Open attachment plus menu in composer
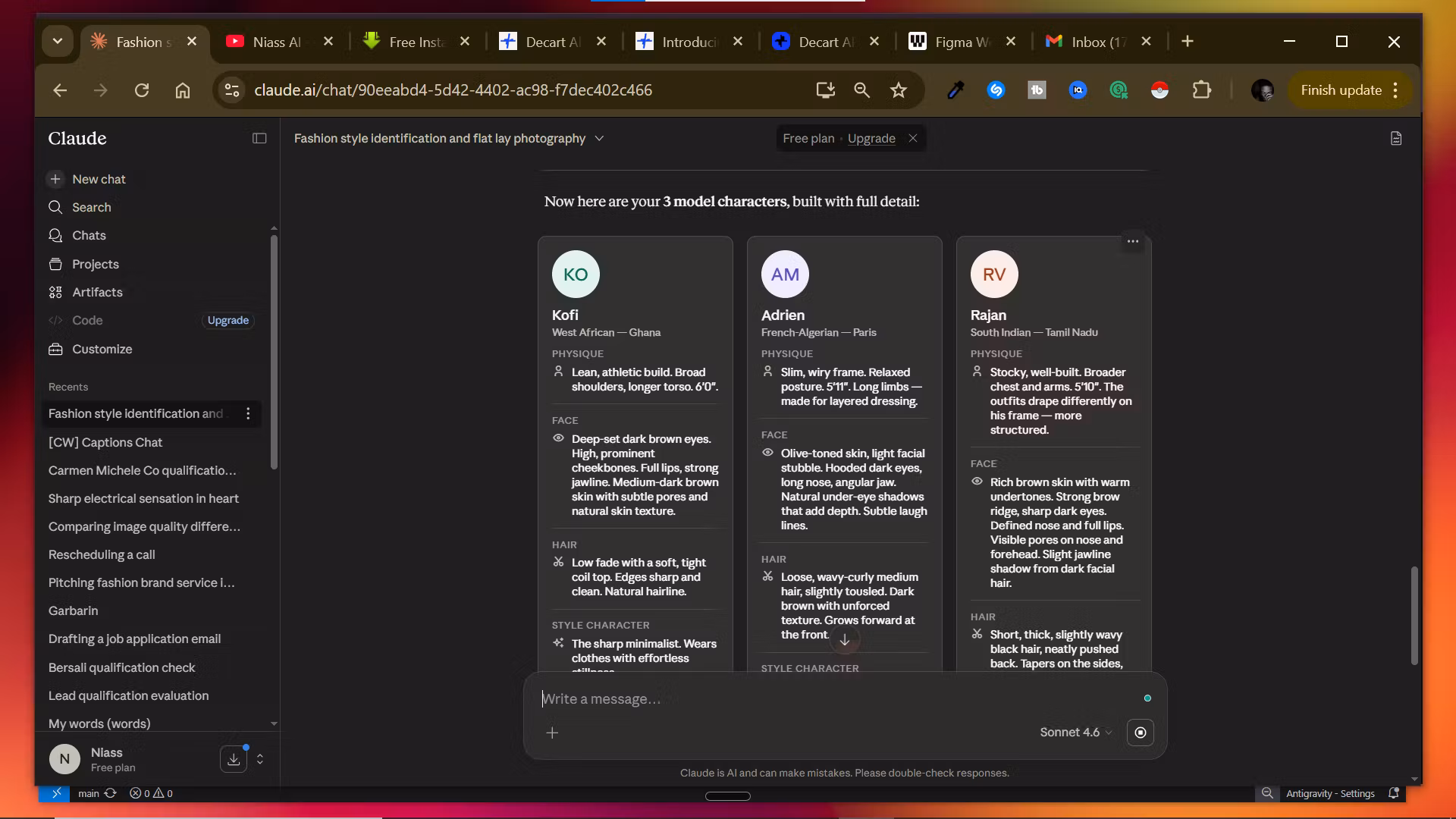Image resolution: width=1456 pixels, height=819 pixels. tap(552, 733)
